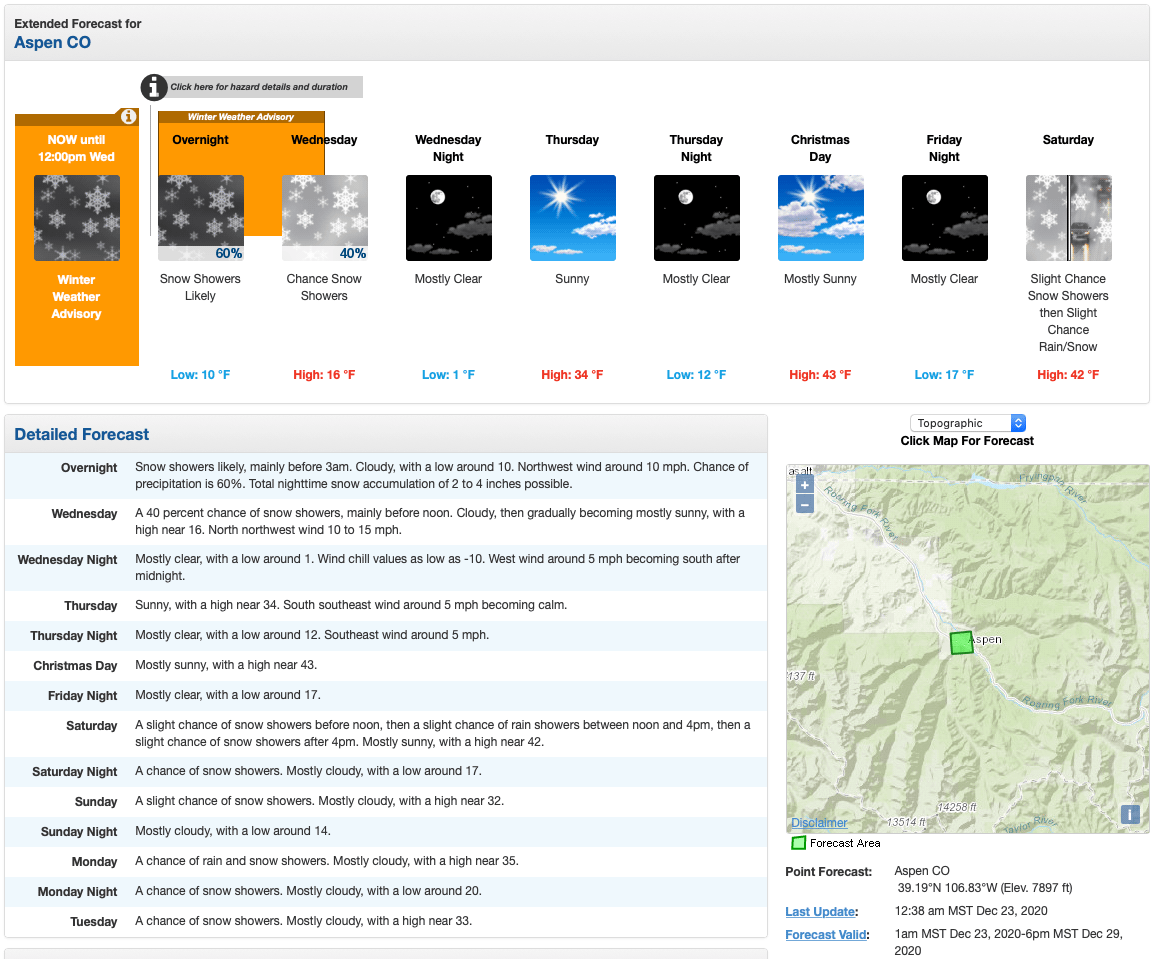Click the map info button
Screen dimensions: 1161x959
1130,815
